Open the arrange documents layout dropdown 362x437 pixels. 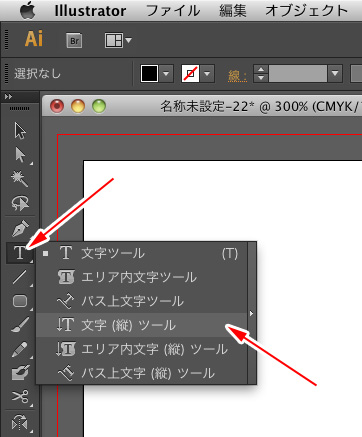118,41
